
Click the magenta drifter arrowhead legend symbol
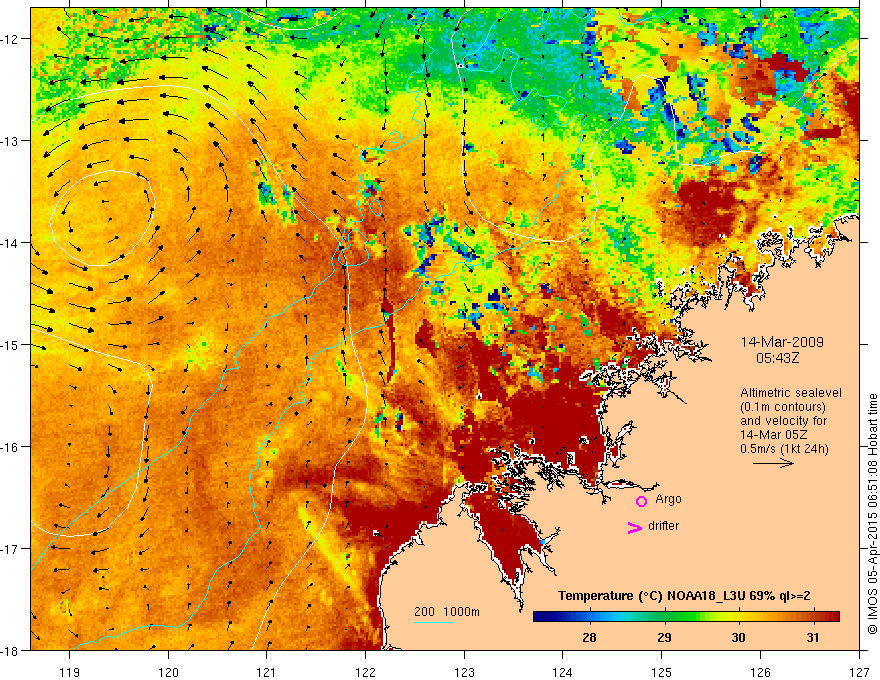(635, 528)
